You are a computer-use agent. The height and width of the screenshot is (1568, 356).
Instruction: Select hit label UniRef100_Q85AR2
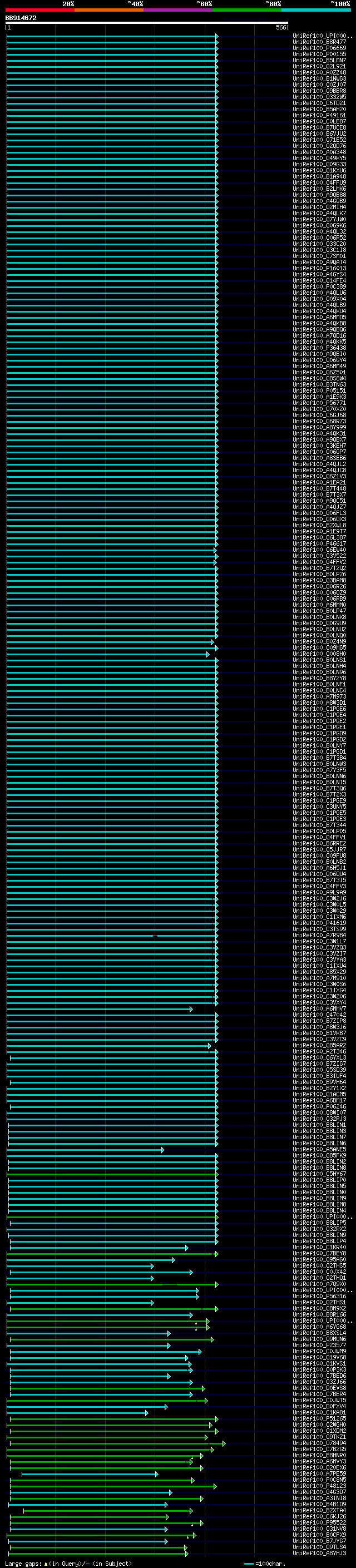(319, 1045)
